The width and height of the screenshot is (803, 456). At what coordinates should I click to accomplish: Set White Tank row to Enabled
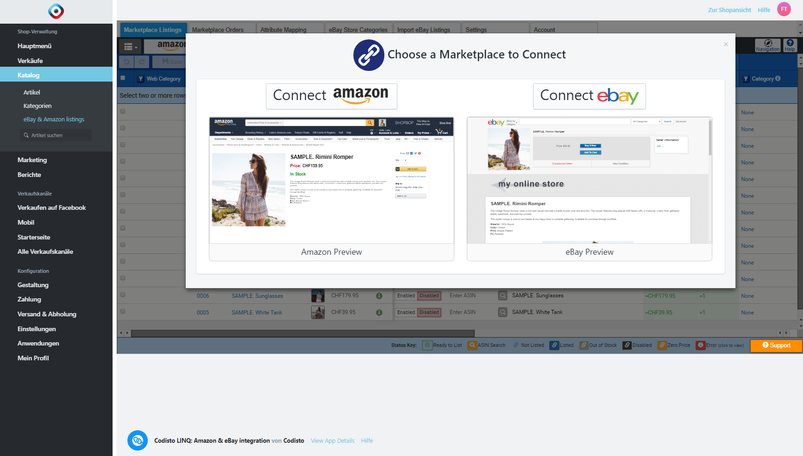click(x=406, y=312)
